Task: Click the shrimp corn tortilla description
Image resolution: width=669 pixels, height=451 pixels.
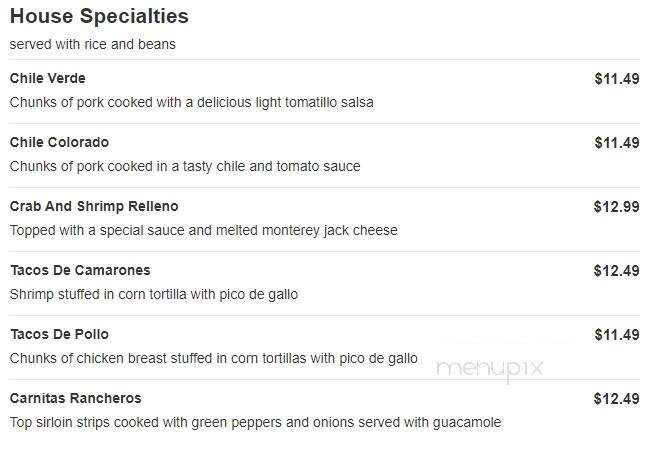Action: (154, 295)
